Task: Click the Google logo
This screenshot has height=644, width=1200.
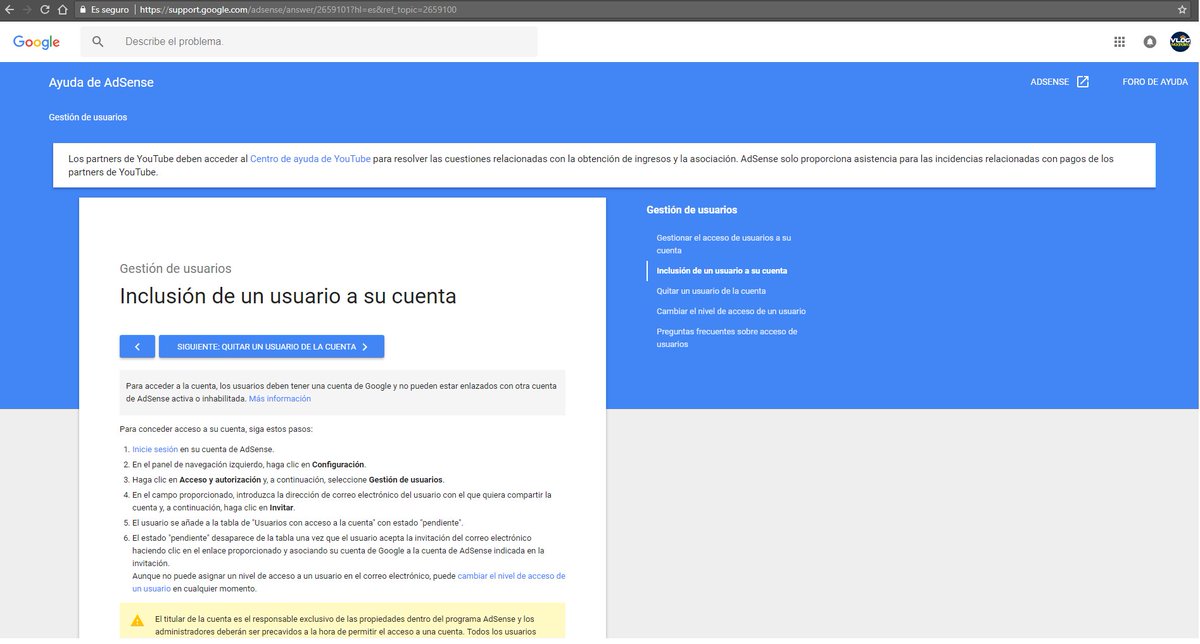Action: (36, 42)
